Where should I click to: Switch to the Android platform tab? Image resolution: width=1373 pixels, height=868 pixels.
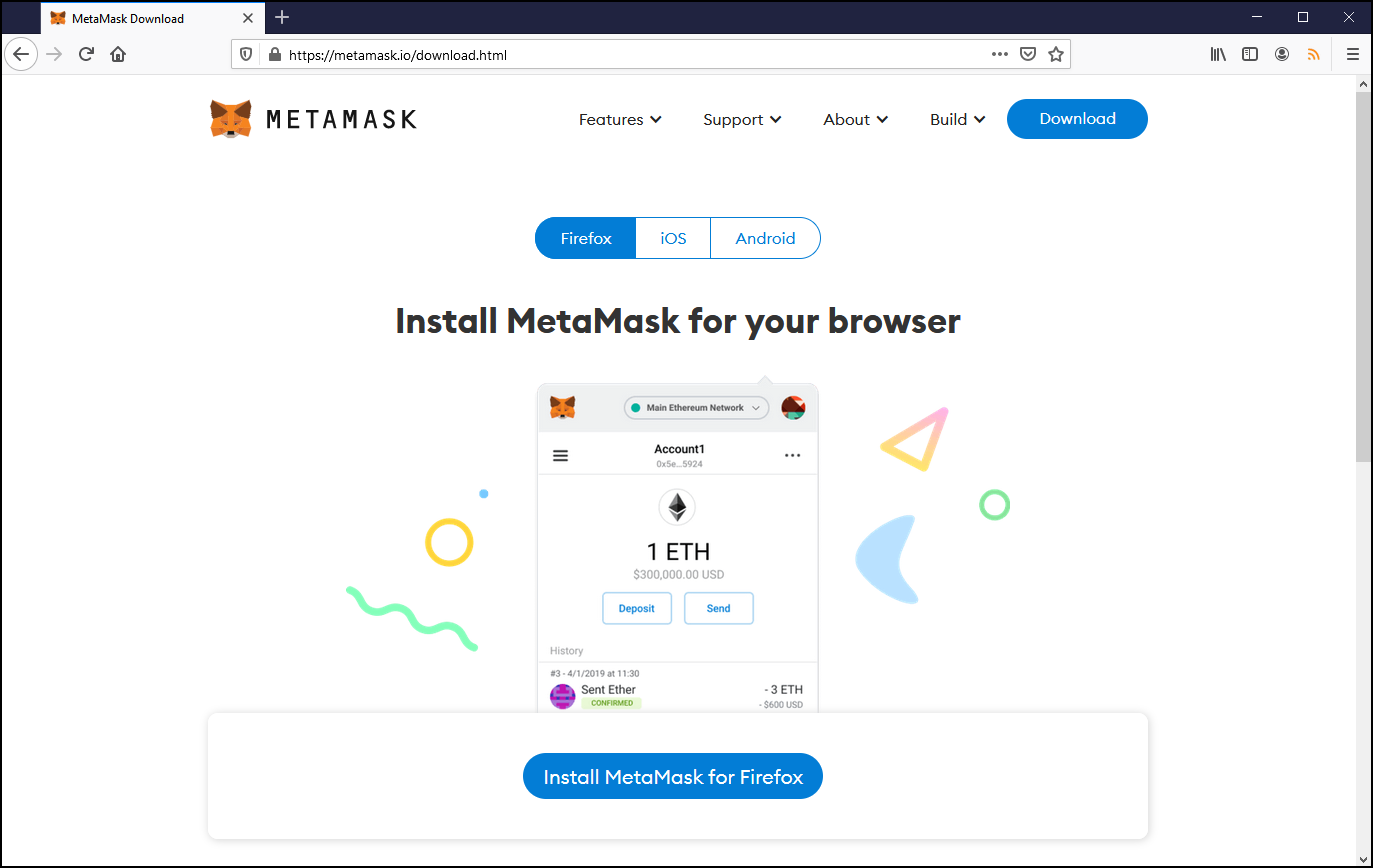766,238
